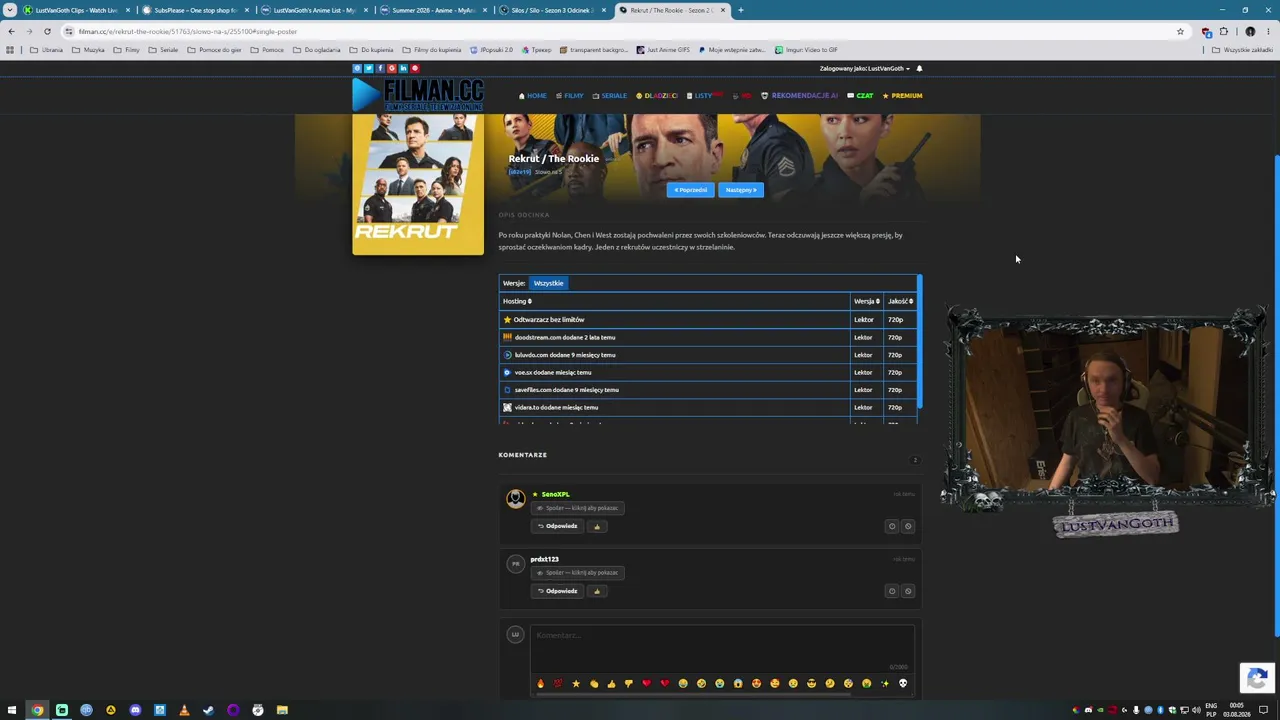Block SenoXPL's comment using ban icon

tap(908, 526)
